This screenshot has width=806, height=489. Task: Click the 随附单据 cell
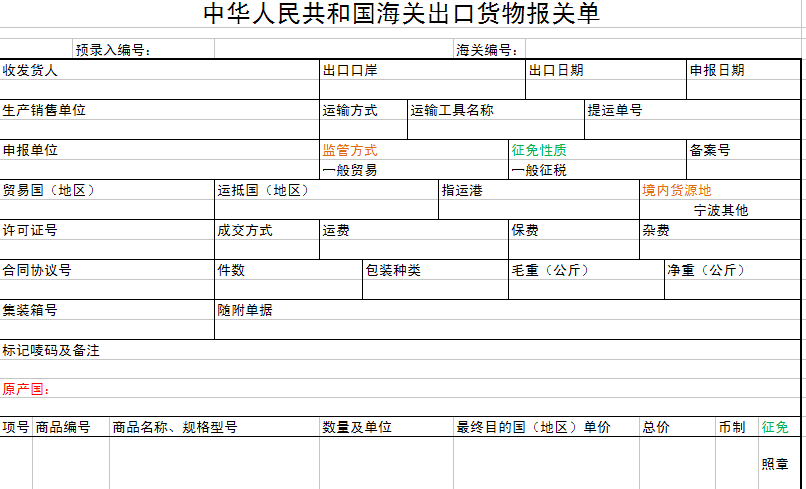point(508,311)
